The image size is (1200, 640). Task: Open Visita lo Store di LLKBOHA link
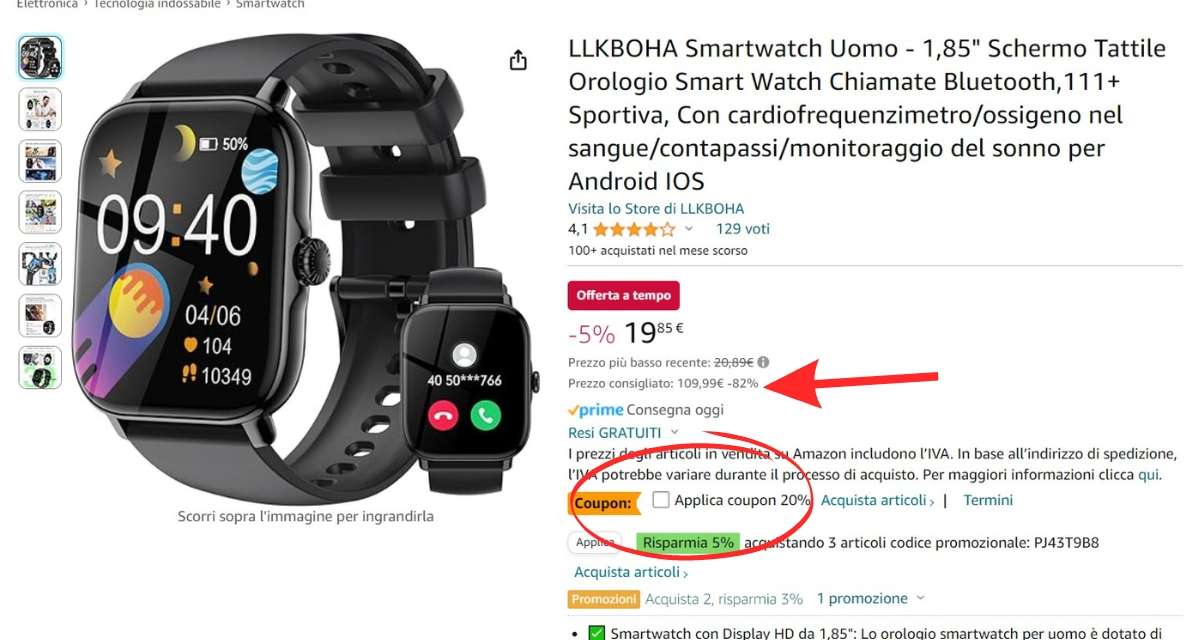[x=656, y=209]
